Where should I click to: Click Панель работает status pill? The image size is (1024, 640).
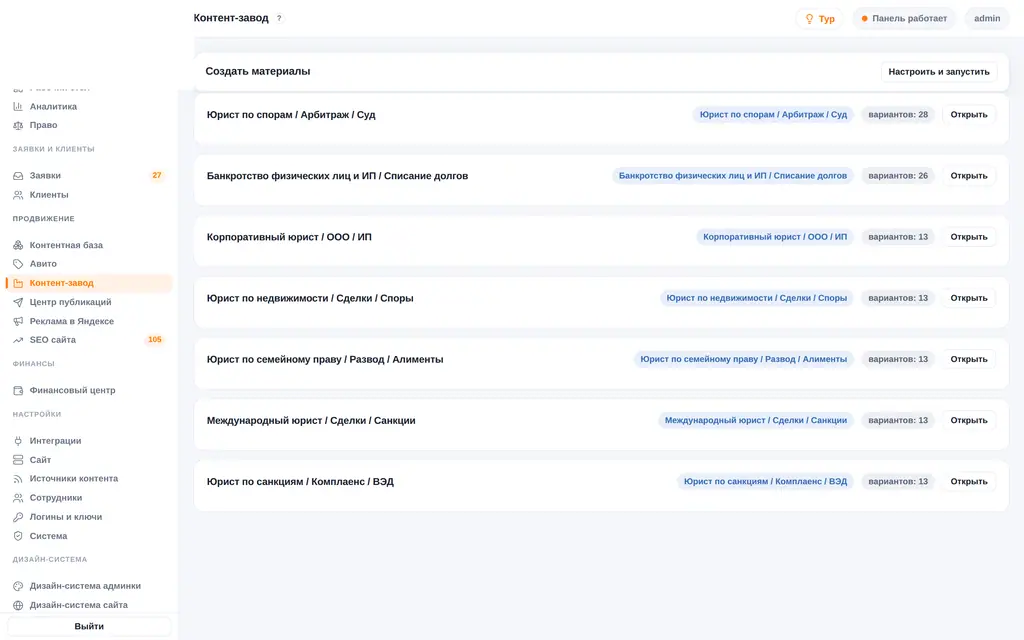click(x=904, y=19)
